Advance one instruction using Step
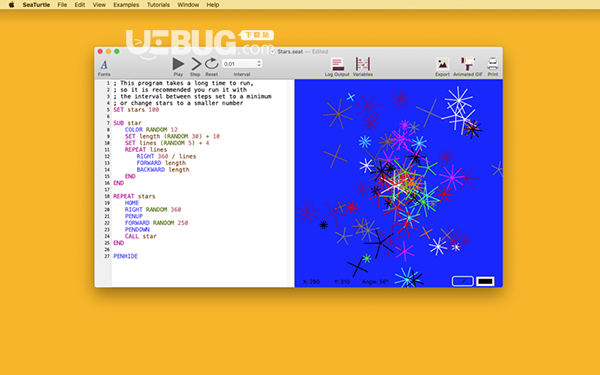The height and width of the screenshot is (375, 600). point(196,64)
